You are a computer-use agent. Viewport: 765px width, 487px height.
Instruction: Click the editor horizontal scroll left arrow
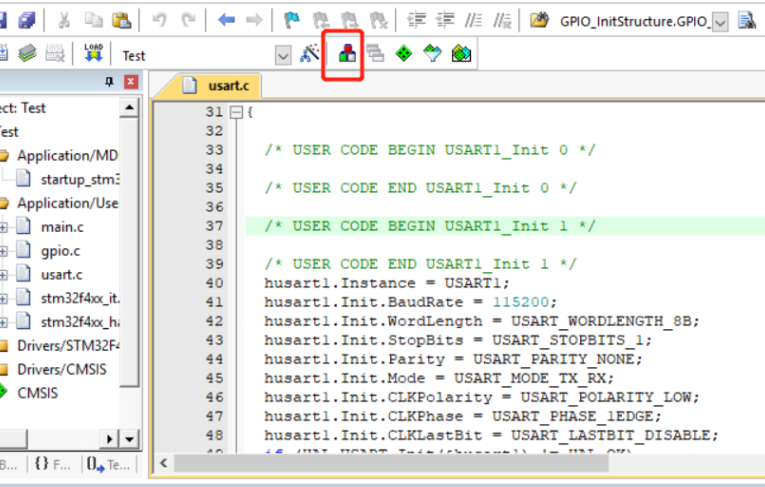(x=164, y=463)
